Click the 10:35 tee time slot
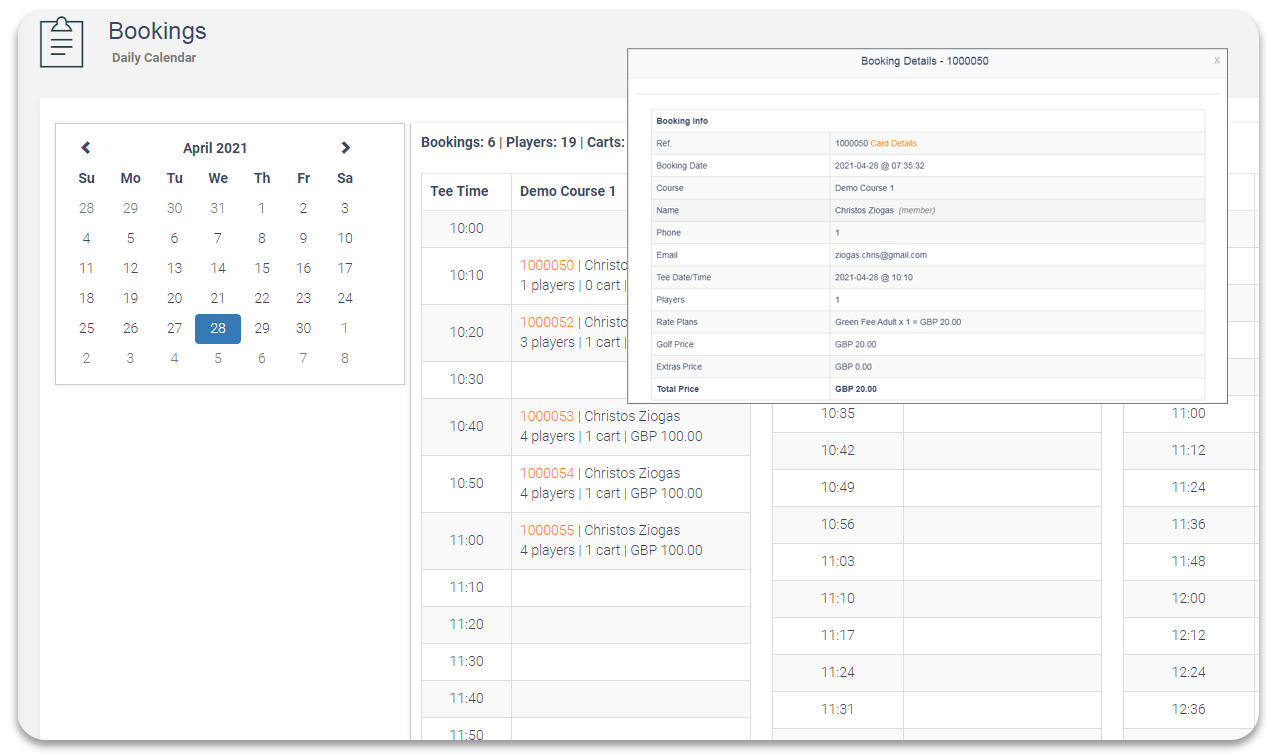 [x=838, y=413]
